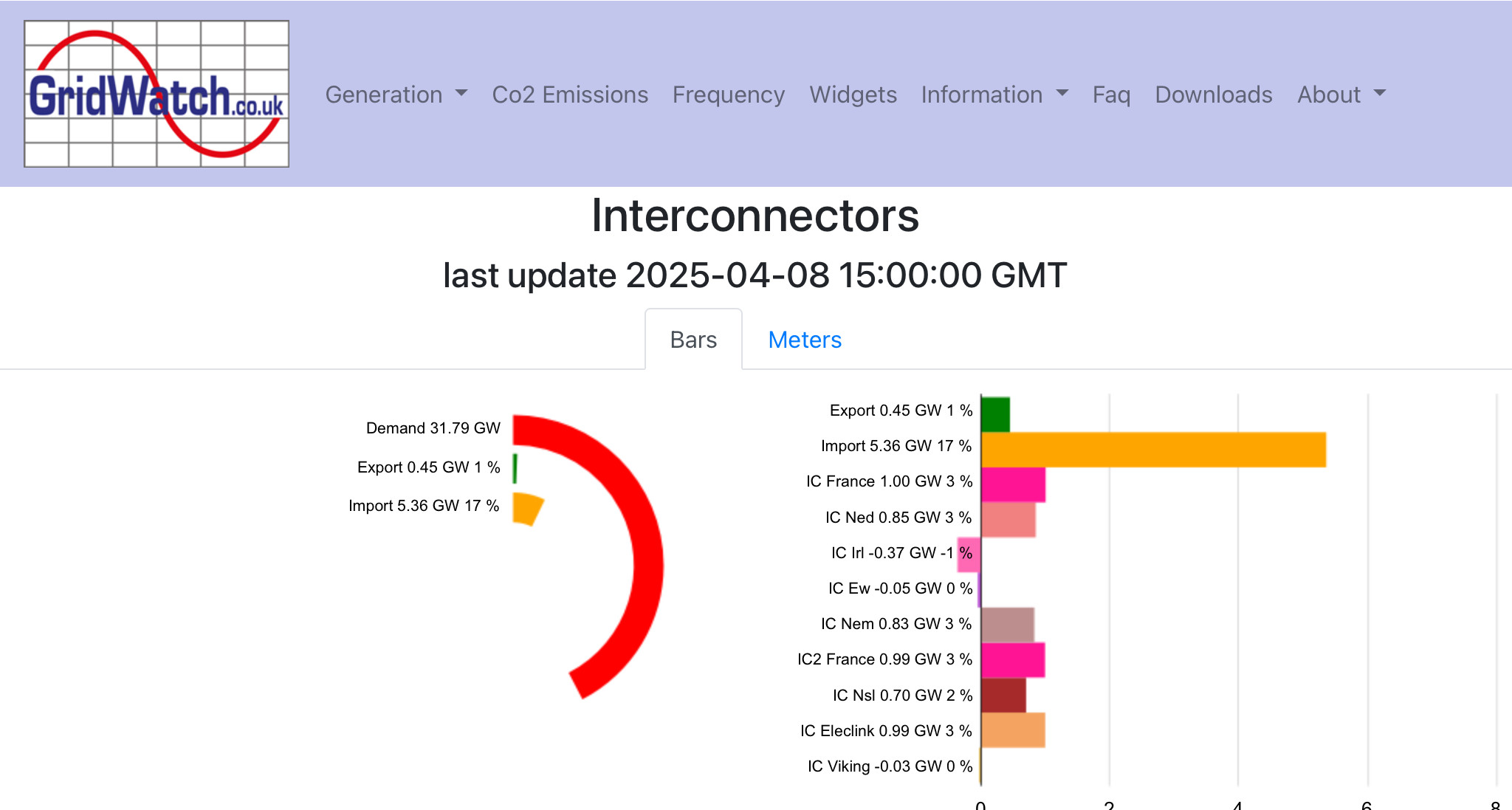Click the IC Nsl dark red bar
Screen dimensions: 1512x810
[x=1003, y=695]
